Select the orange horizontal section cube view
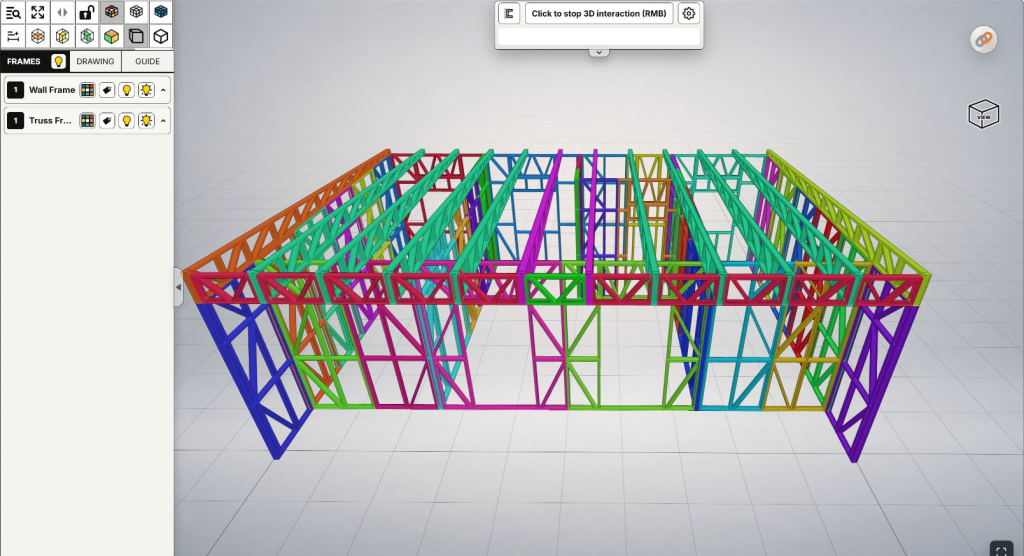Screen dimensions: 1024x556 click(x=38, y=36)
